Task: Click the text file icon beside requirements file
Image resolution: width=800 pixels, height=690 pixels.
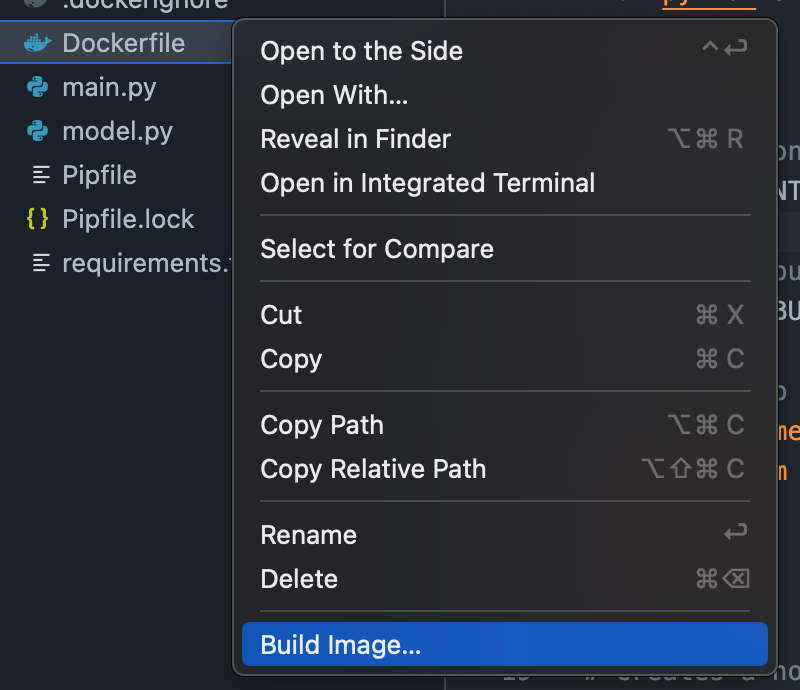Action: click(40, 263)
